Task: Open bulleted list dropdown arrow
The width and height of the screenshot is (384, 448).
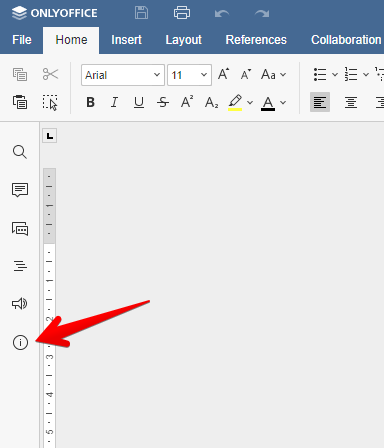Action: pos(335,75)
